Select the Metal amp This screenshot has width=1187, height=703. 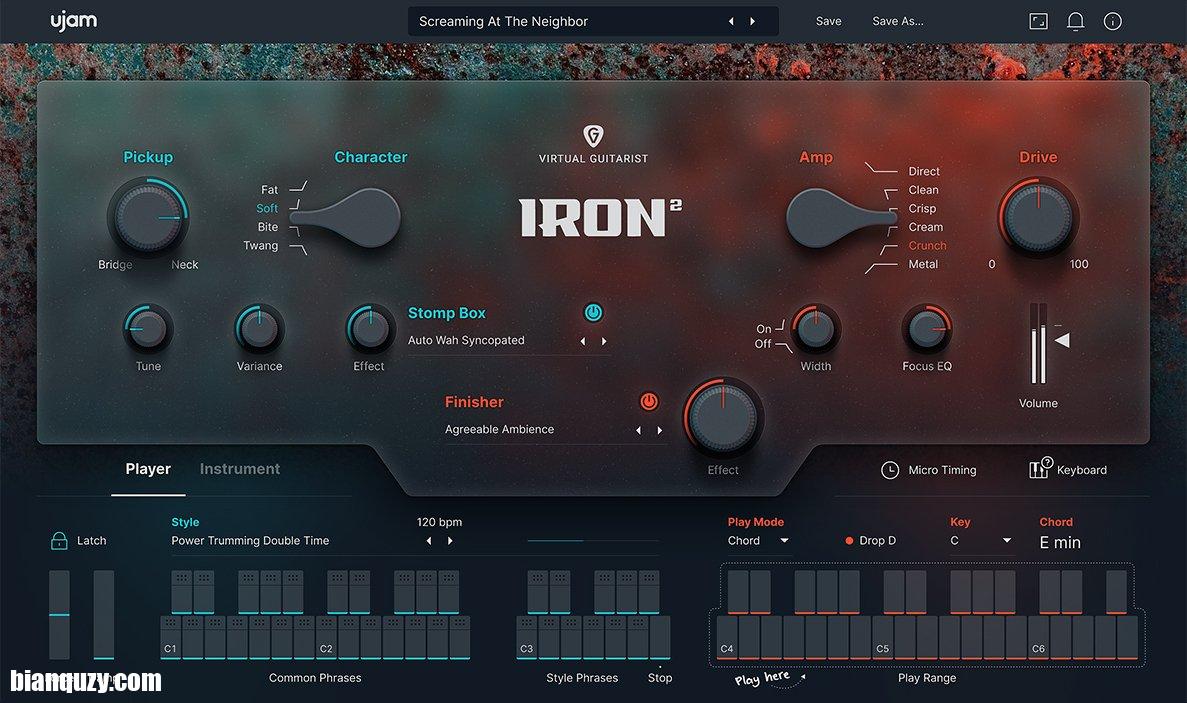923,264
